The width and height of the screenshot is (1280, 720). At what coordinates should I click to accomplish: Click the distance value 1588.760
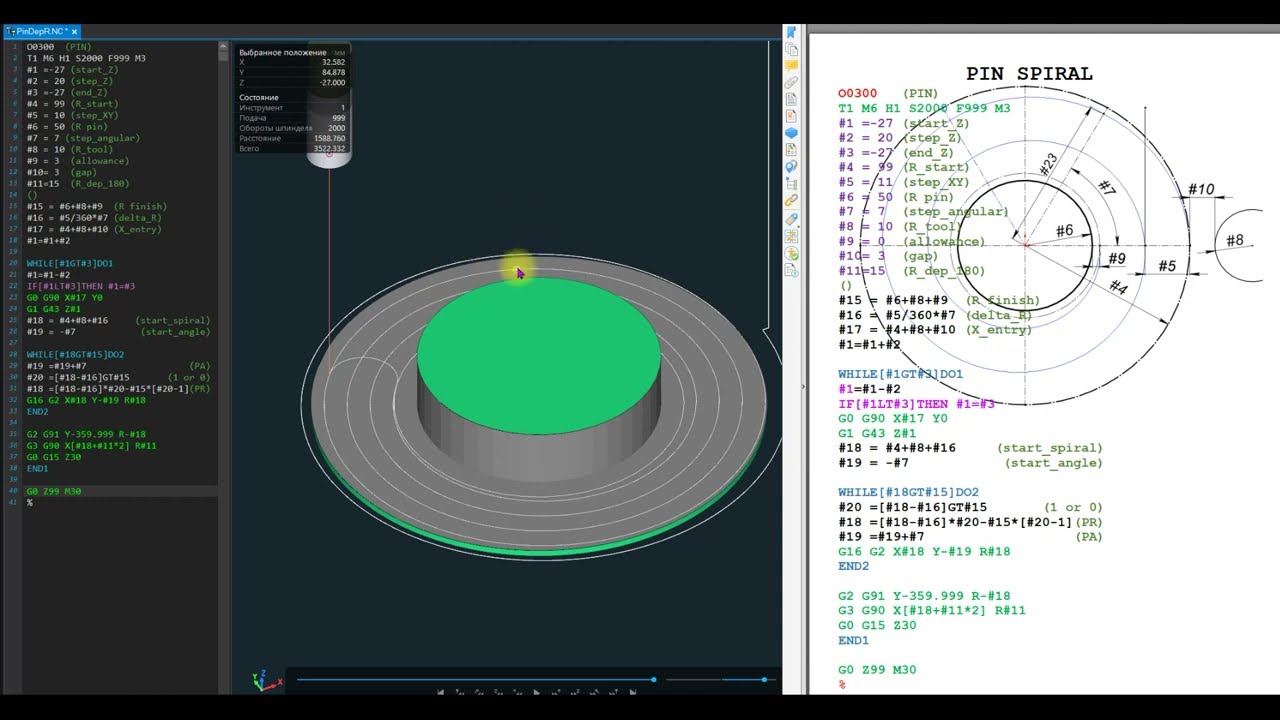click(330, 138)
